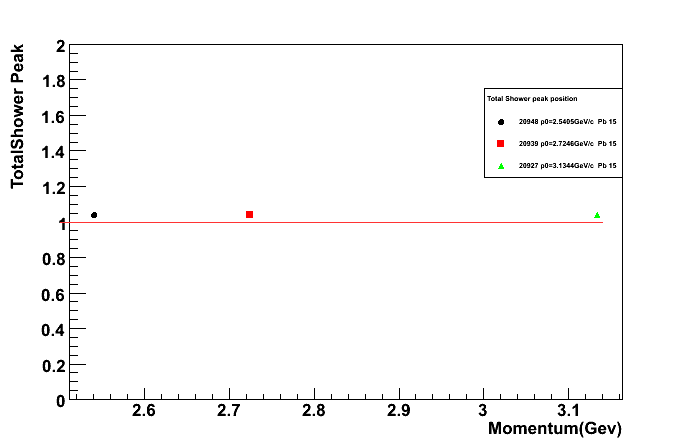Viewport: 692px width, 444px height.
Task: Click the y-axis label 0.4
Action: [54, 330]
